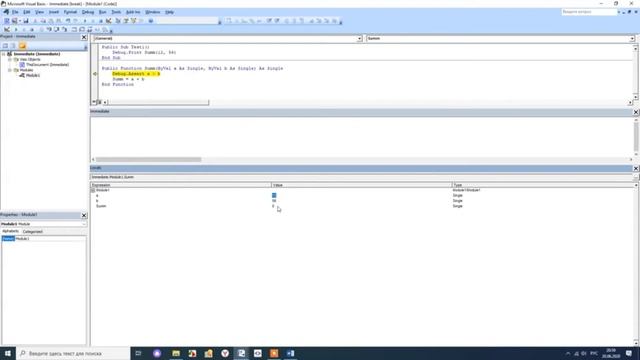Open Project Explorer from the Standard toolbar
Image resolution: width=640 pixels, height=360 pixels.
118,21
